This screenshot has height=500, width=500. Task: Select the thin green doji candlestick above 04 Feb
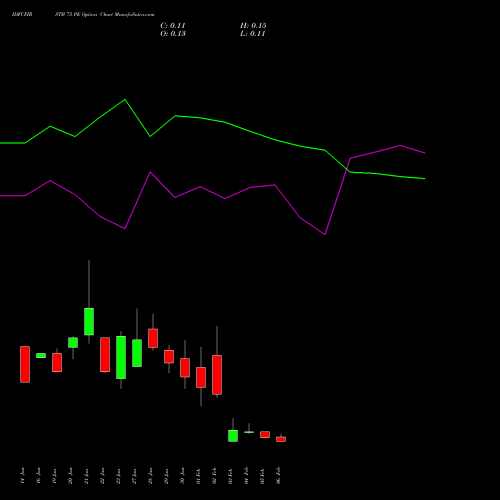coord(249,432)
